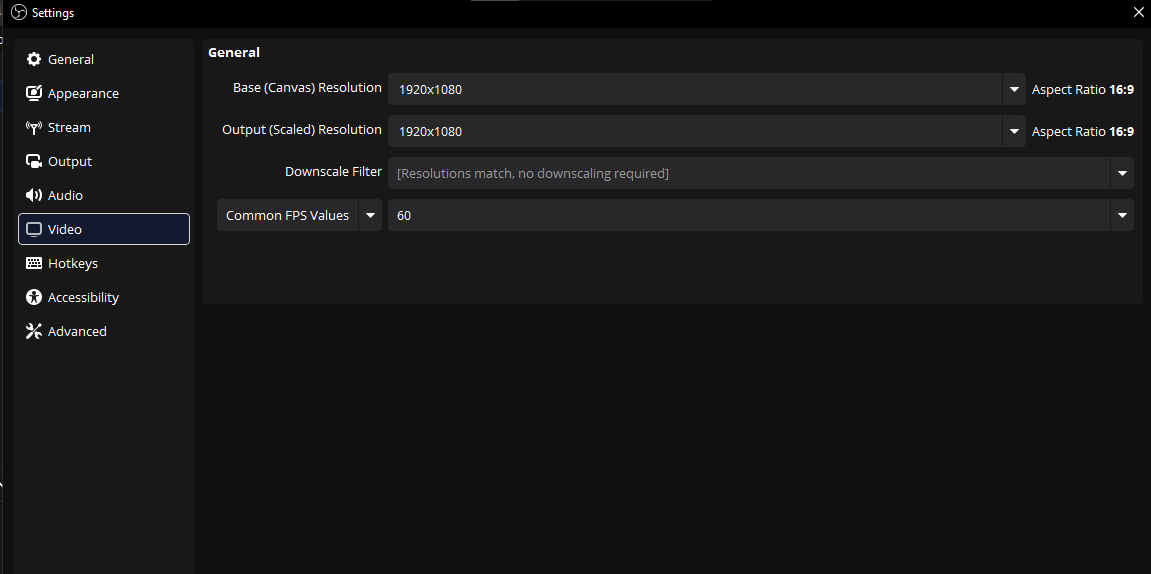Click the Output (Scaled) Resolution label
The image size is (1151, 574).
302,129
